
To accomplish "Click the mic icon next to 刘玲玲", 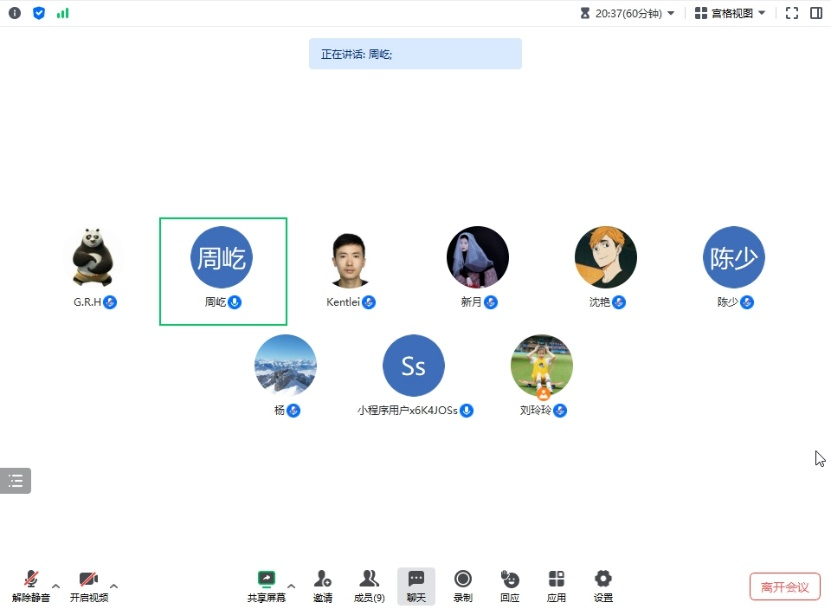I will point(560,410).
